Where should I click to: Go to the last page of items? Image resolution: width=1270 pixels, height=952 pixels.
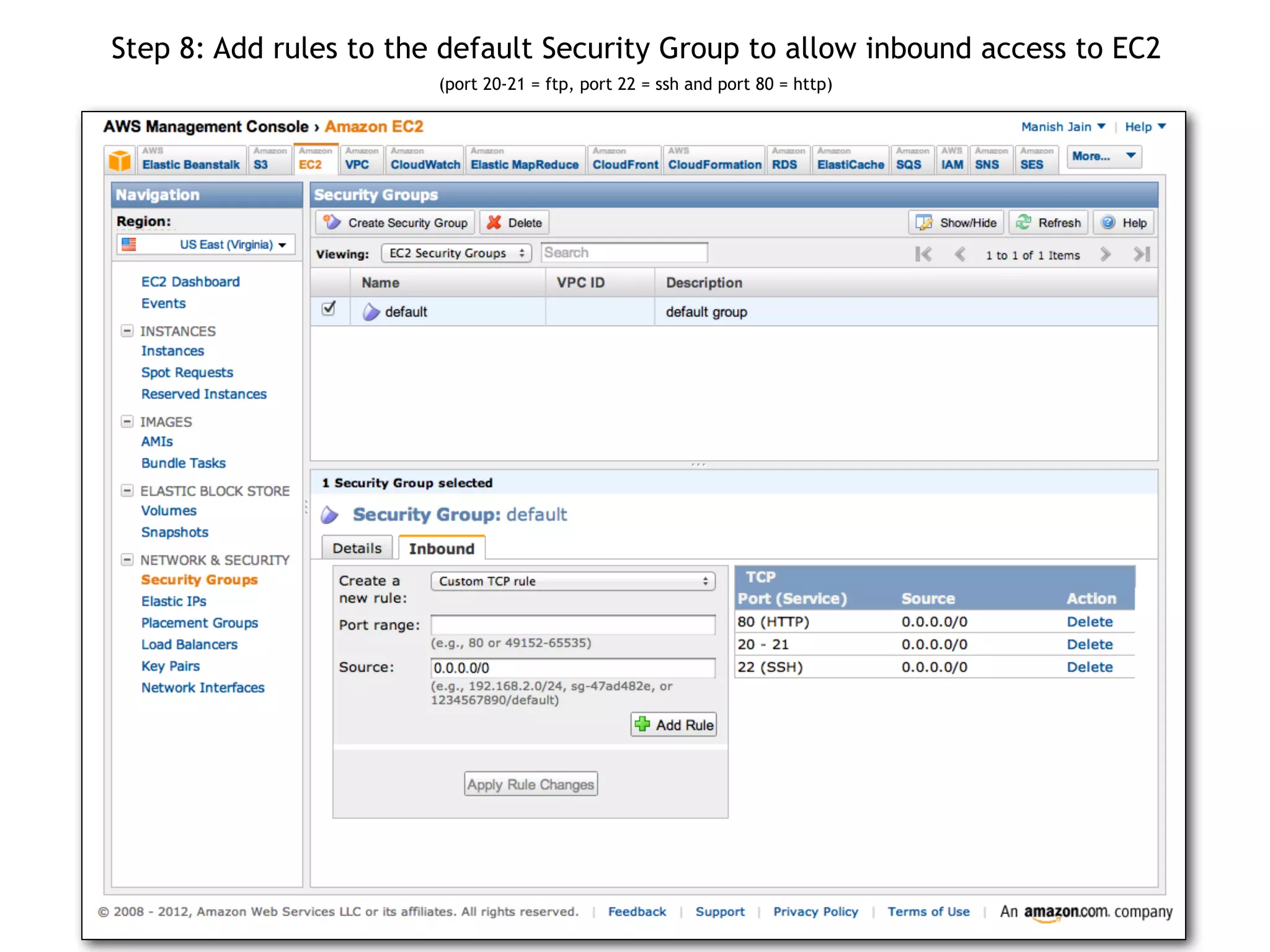(x=1142, y=254)
